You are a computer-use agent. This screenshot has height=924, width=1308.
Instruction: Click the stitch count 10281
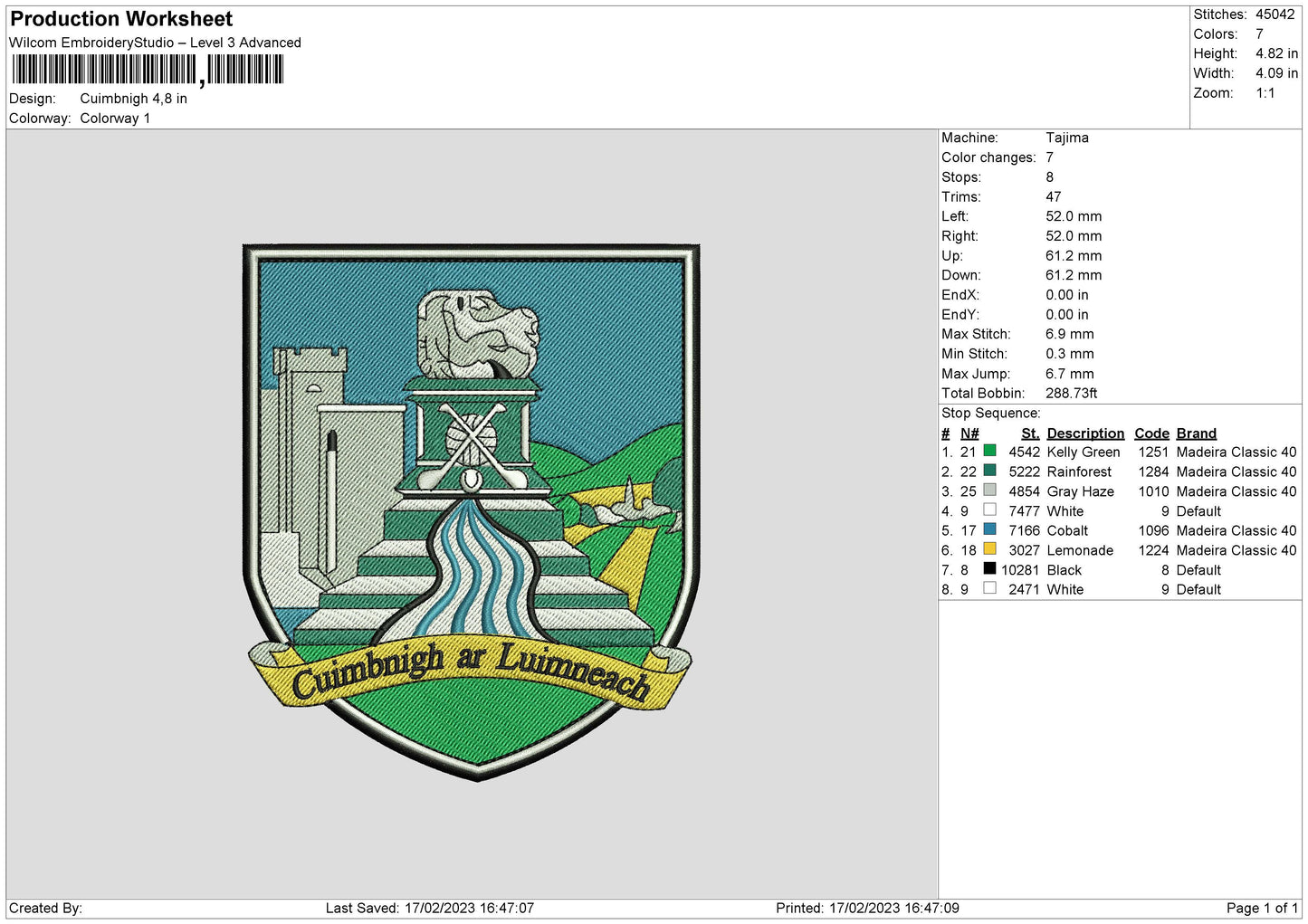pyautogui.click(x=1020, y=570)
